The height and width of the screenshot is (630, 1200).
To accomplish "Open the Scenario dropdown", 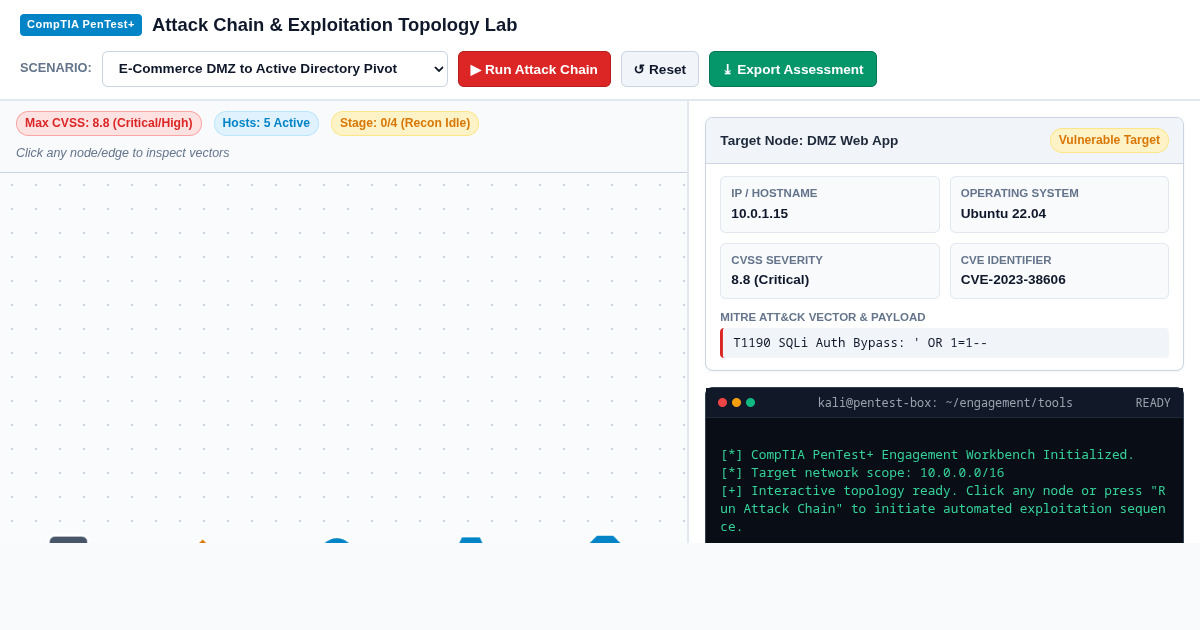I will 275,69.
